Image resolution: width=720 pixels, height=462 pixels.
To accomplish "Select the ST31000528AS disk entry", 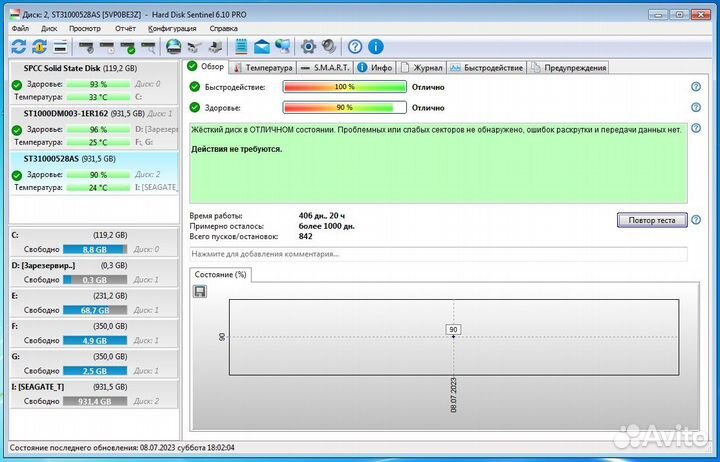I will click(x=94, y=173).
